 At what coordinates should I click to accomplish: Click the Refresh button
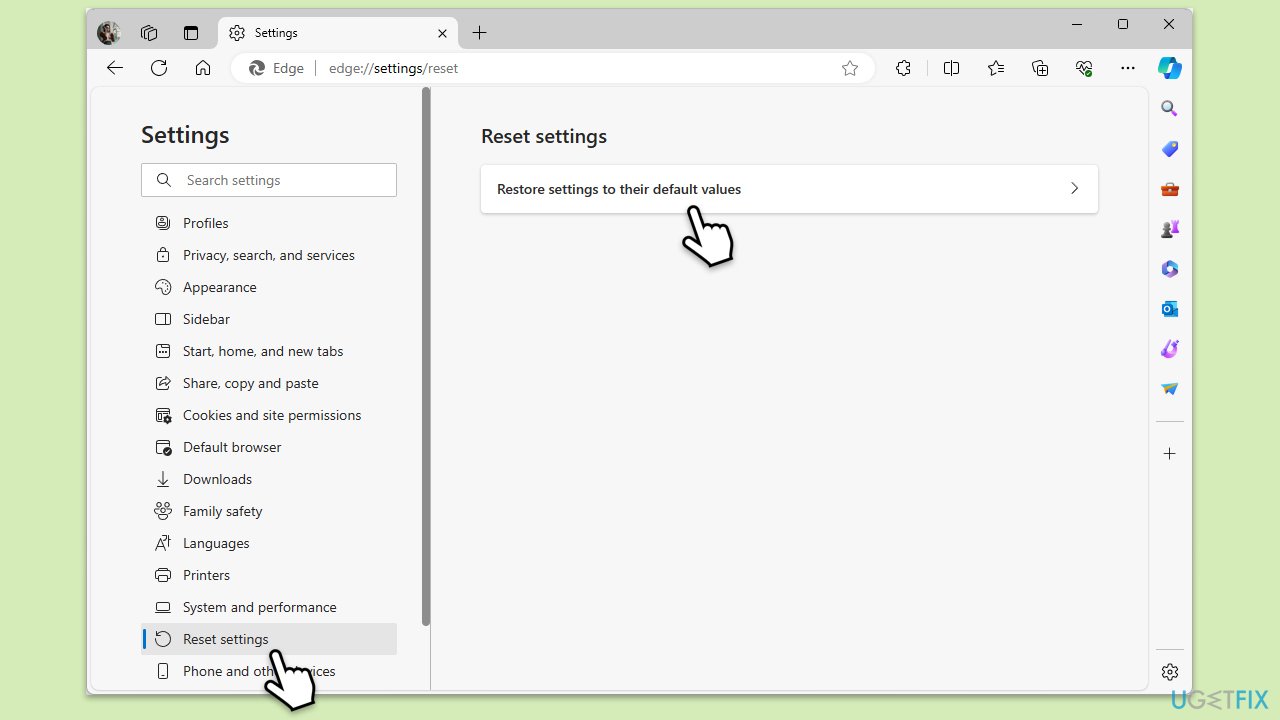(159, 68)
